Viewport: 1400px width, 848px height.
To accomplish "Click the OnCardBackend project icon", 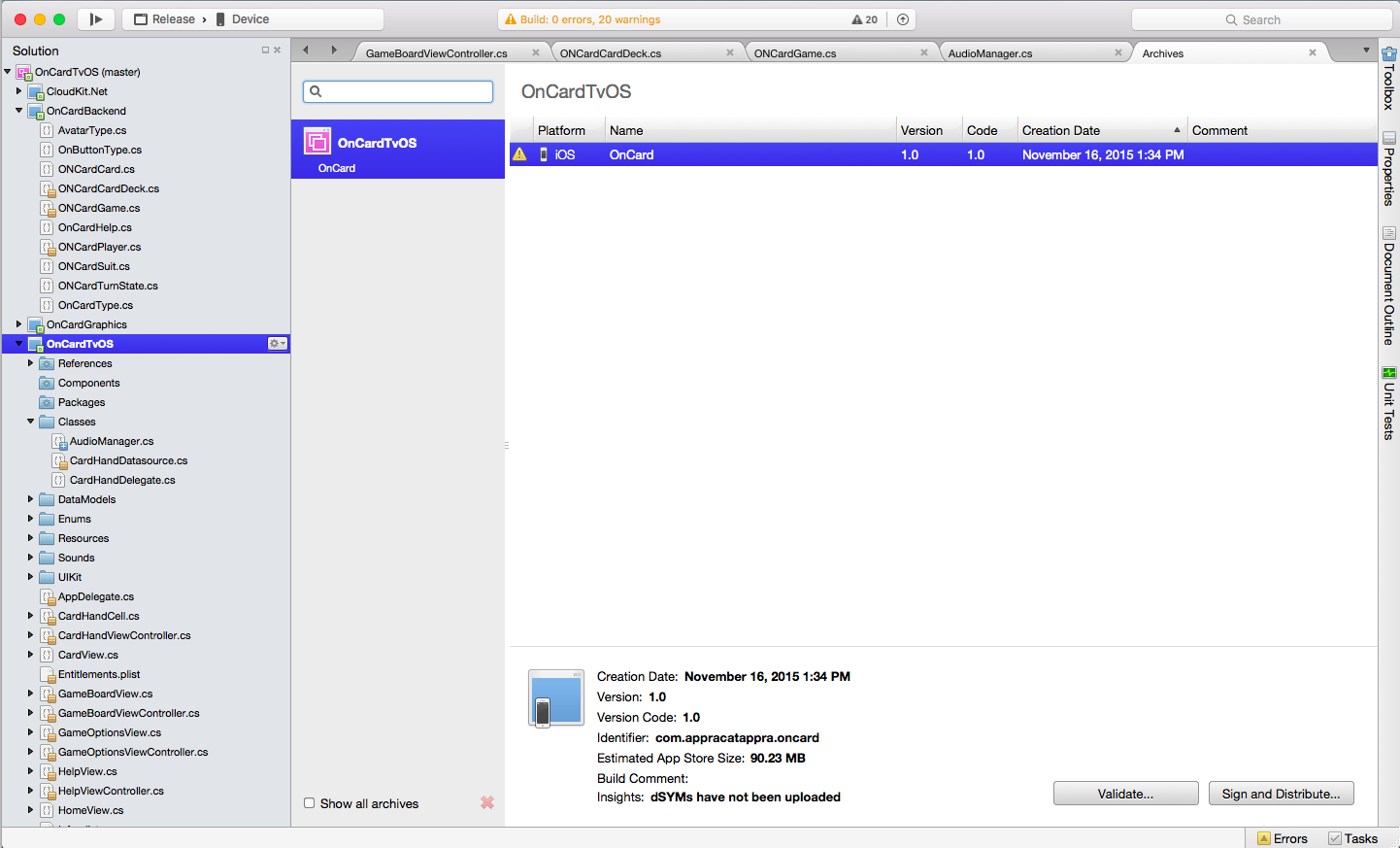I will (36, 112).
